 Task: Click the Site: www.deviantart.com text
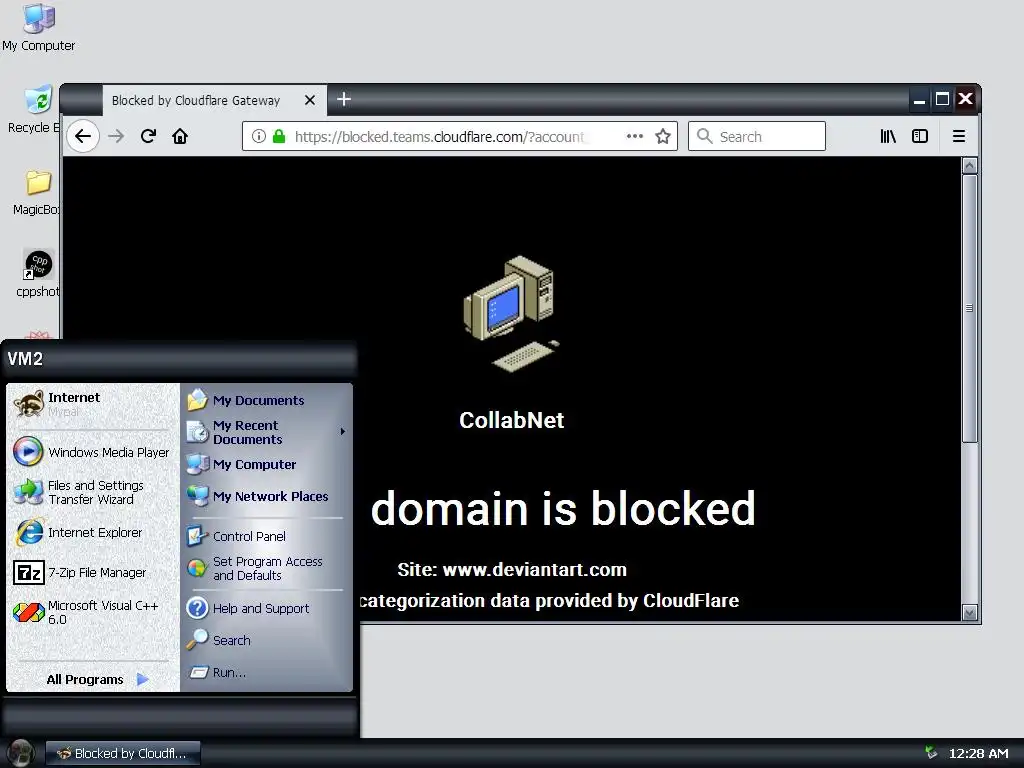coord(512,569)
